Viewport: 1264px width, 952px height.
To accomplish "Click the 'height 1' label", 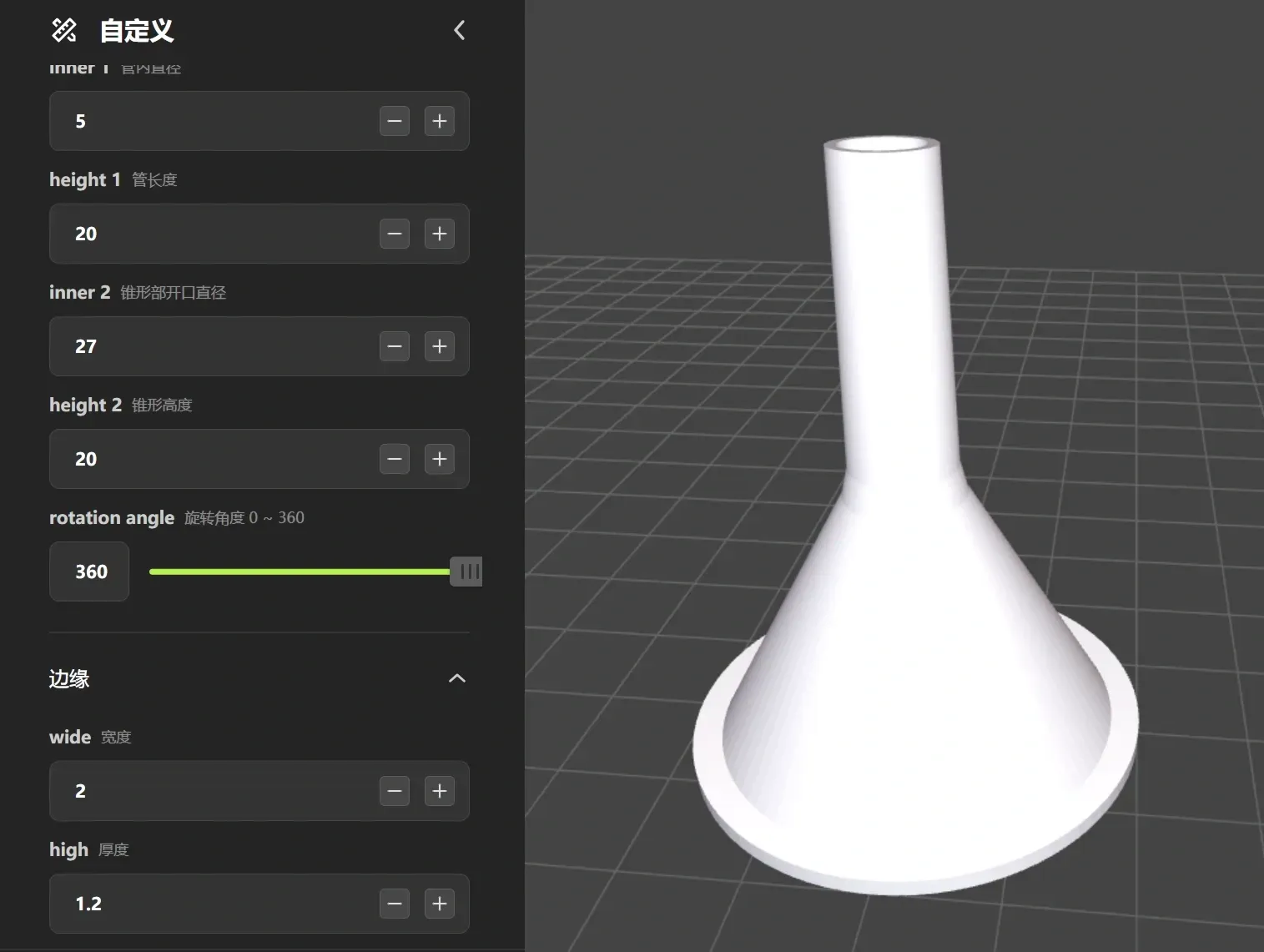I will pyautogui.click(x=85, y=179).
